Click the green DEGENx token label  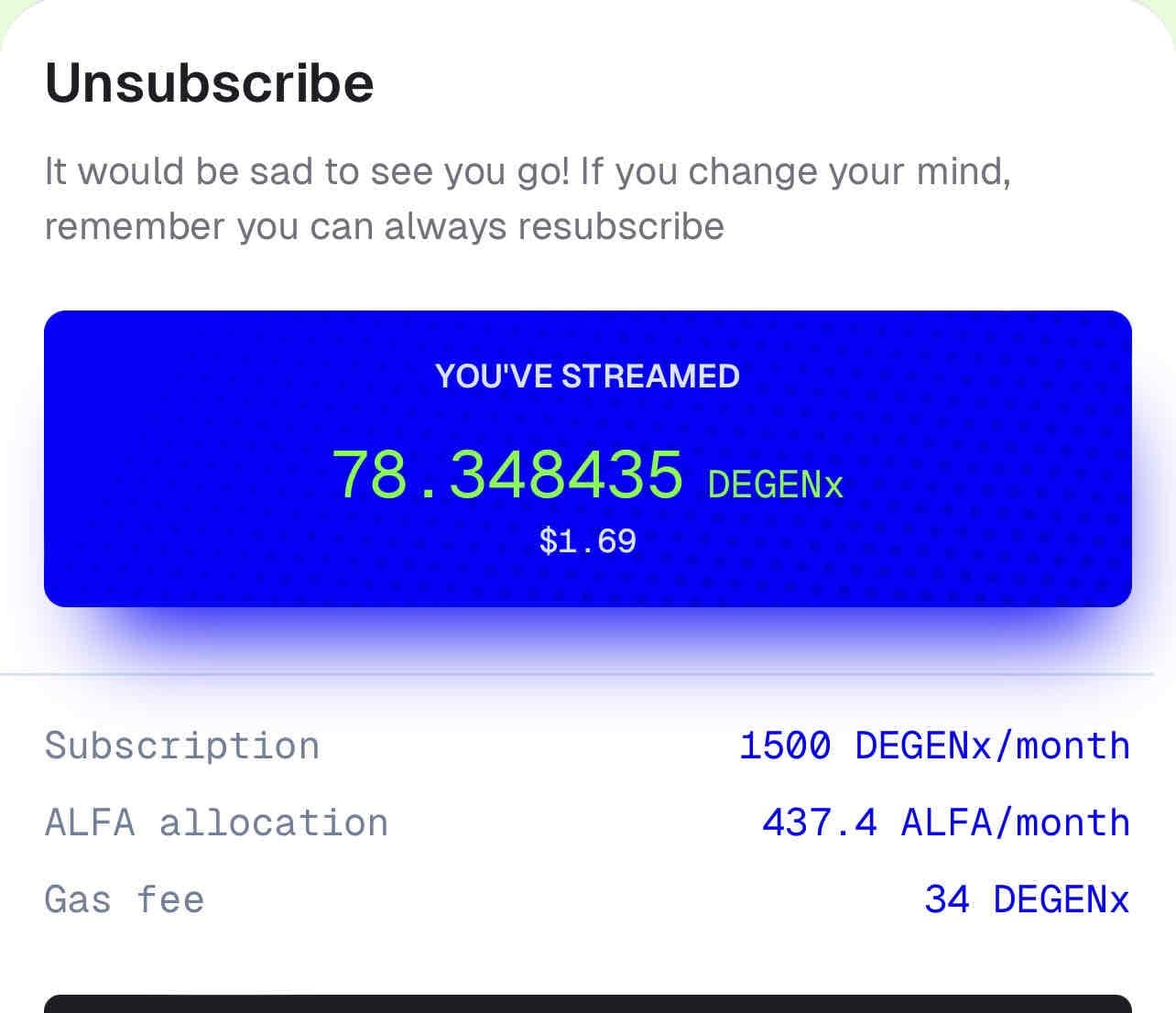[x=775, y=485]
